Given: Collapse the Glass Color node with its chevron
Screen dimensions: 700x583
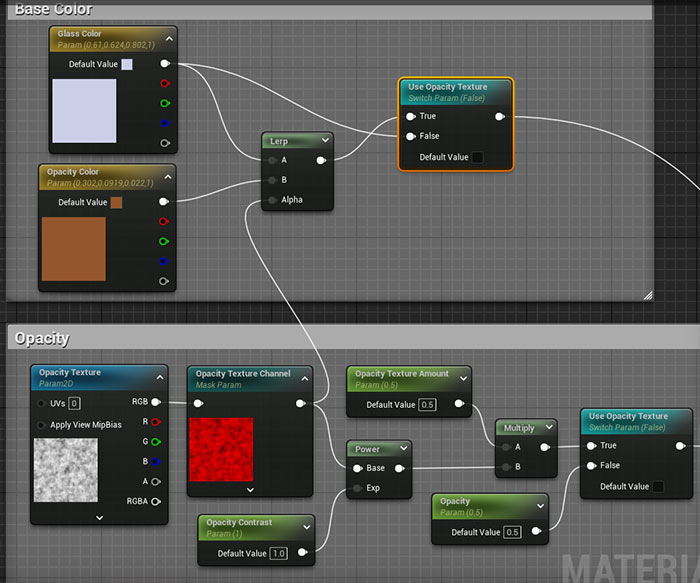Looking at the screenshot, I should [168, 39].
